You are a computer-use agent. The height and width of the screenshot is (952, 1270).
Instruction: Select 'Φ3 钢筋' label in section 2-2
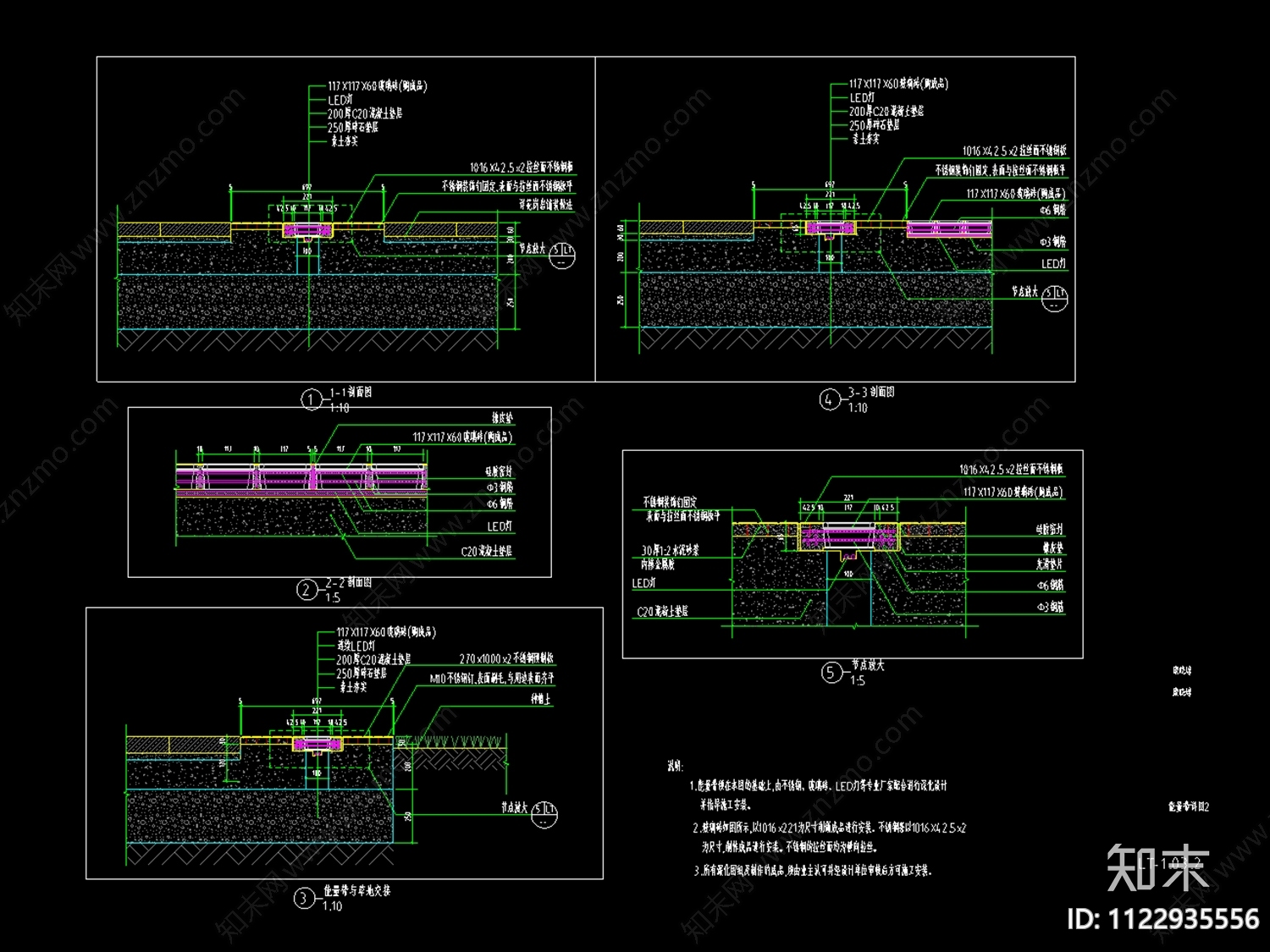[x=500, y=487]
